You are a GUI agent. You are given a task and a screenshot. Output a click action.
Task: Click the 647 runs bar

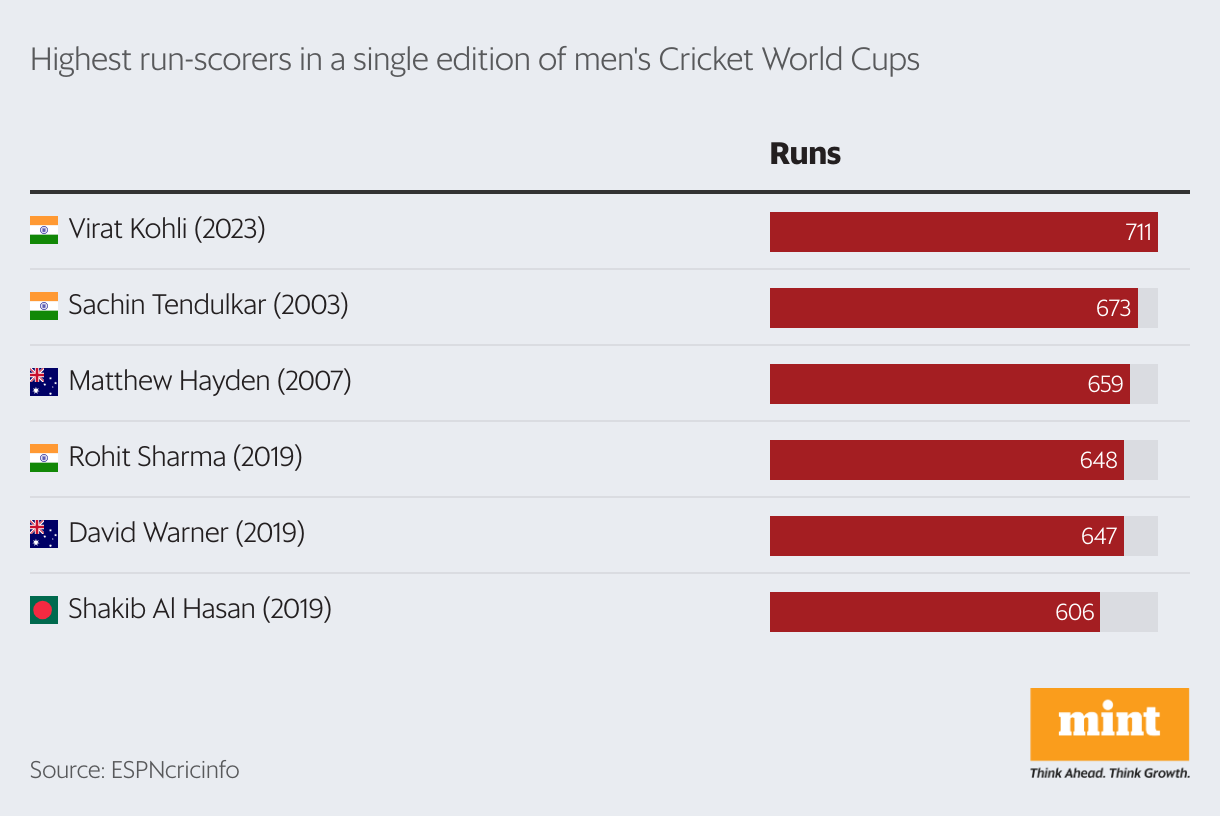[947, 536]
